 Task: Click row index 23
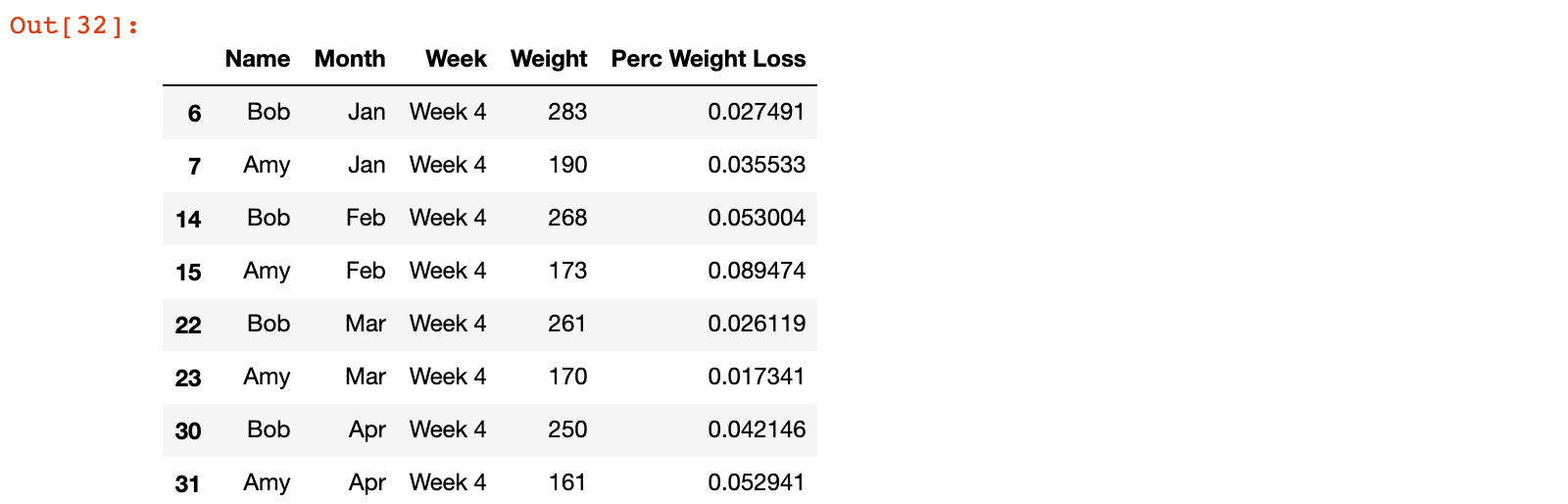pos(188,378)
